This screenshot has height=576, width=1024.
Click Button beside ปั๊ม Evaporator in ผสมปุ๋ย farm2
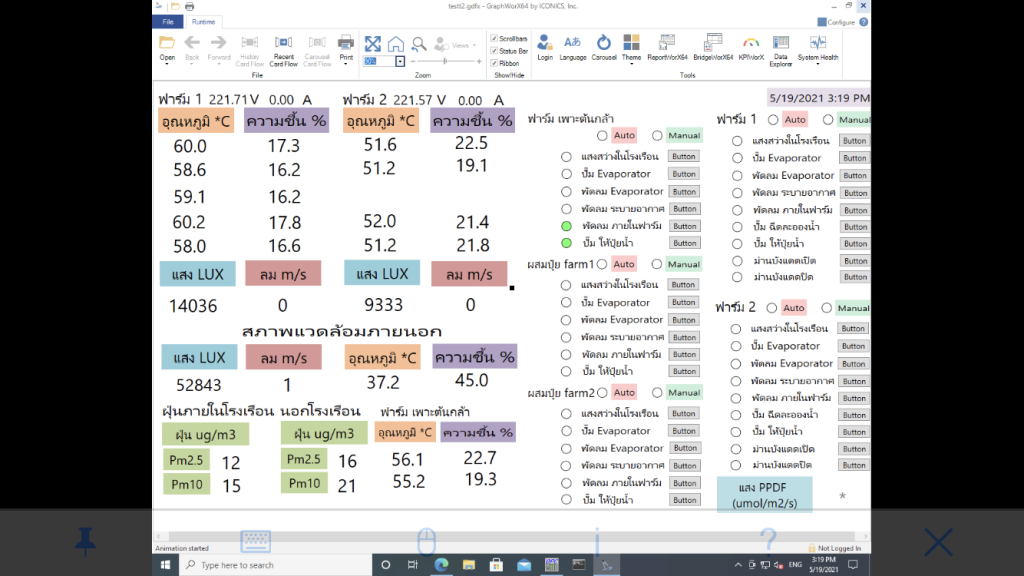(684, 431)
